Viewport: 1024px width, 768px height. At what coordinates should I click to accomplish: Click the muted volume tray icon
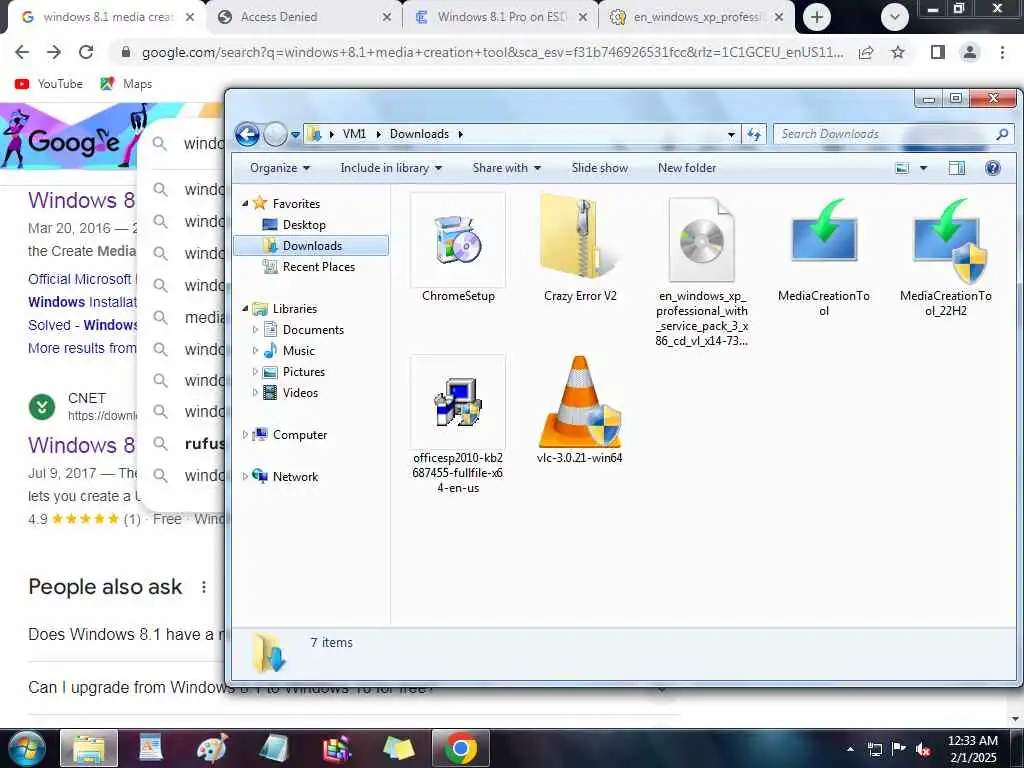(923, 749)
